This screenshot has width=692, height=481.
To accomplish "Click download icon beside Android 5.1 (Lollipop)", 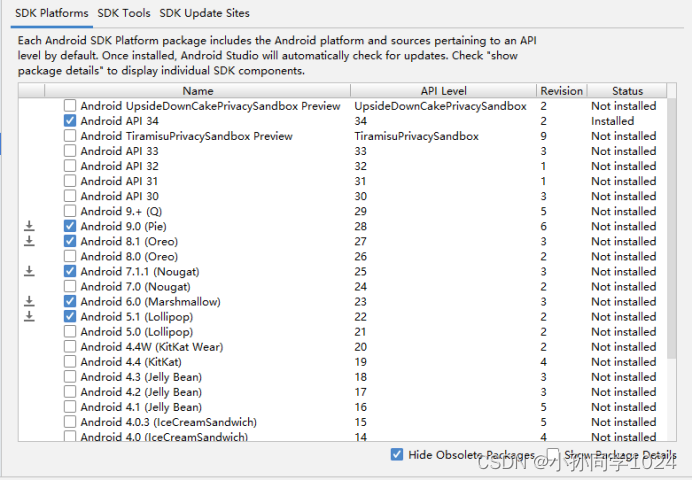I will tap(29, 316).
